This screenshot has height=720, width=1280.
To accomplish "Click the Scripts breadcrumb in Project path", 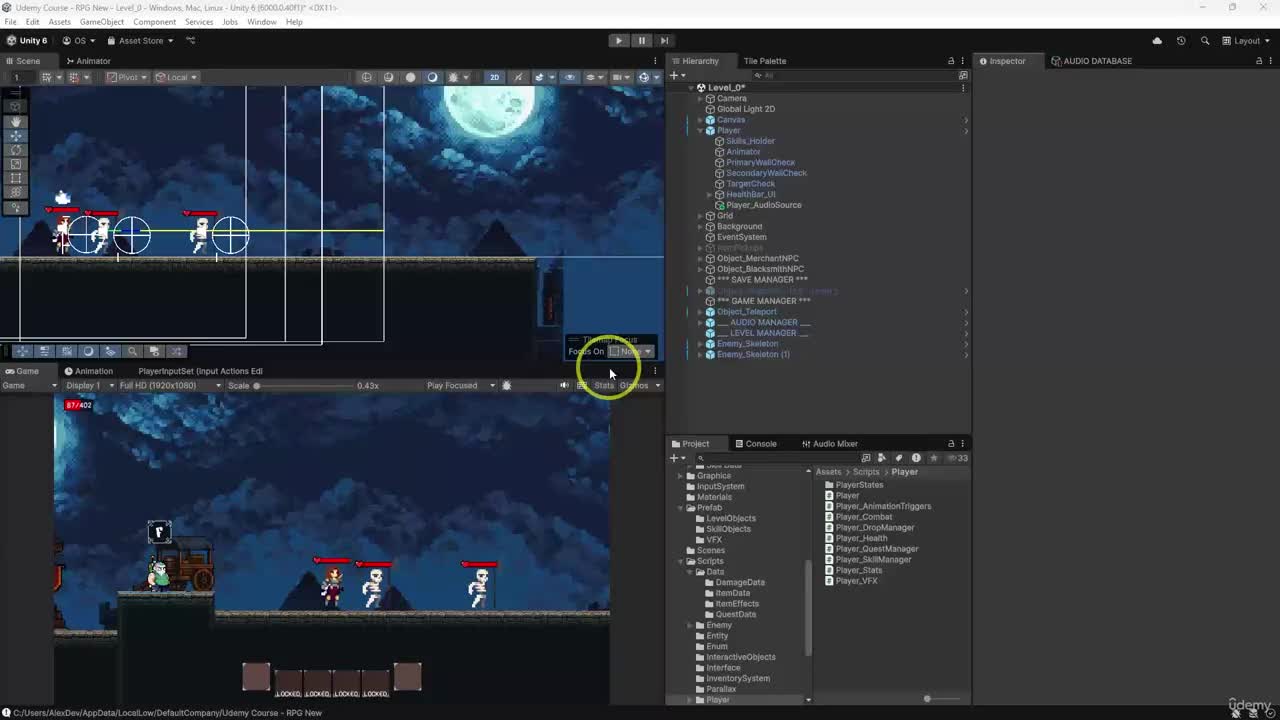I will point(866,472).
